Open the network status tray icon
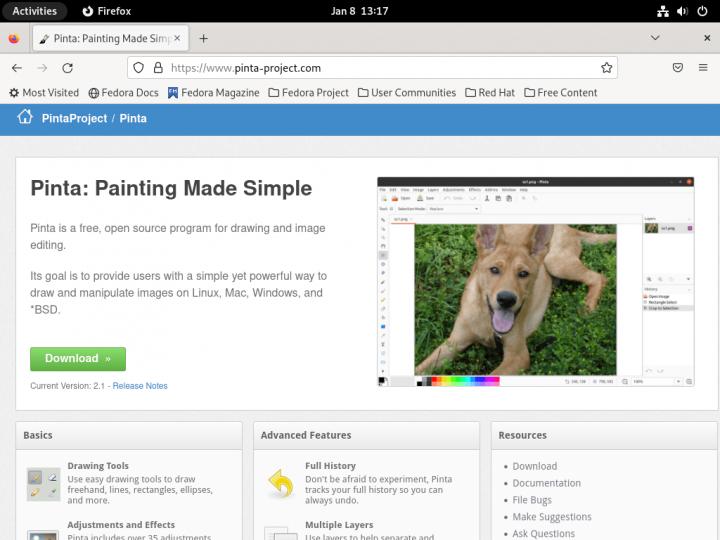The image size is (720, 540). pos(663,11)
